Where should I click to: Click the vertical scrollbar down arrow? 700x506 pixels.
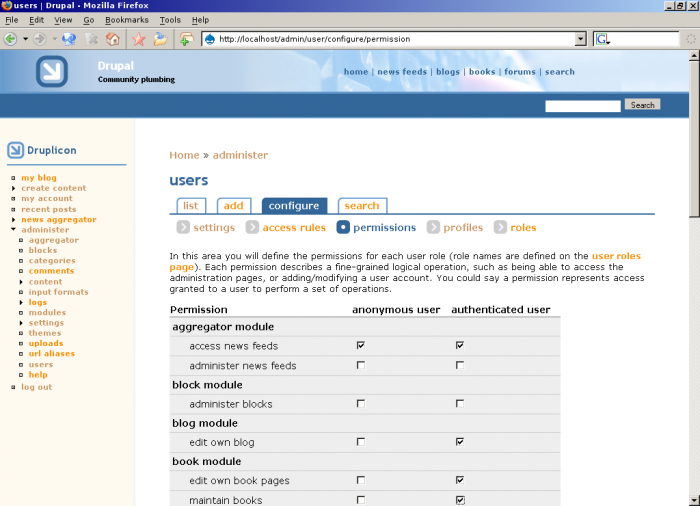tap(694, 501)
